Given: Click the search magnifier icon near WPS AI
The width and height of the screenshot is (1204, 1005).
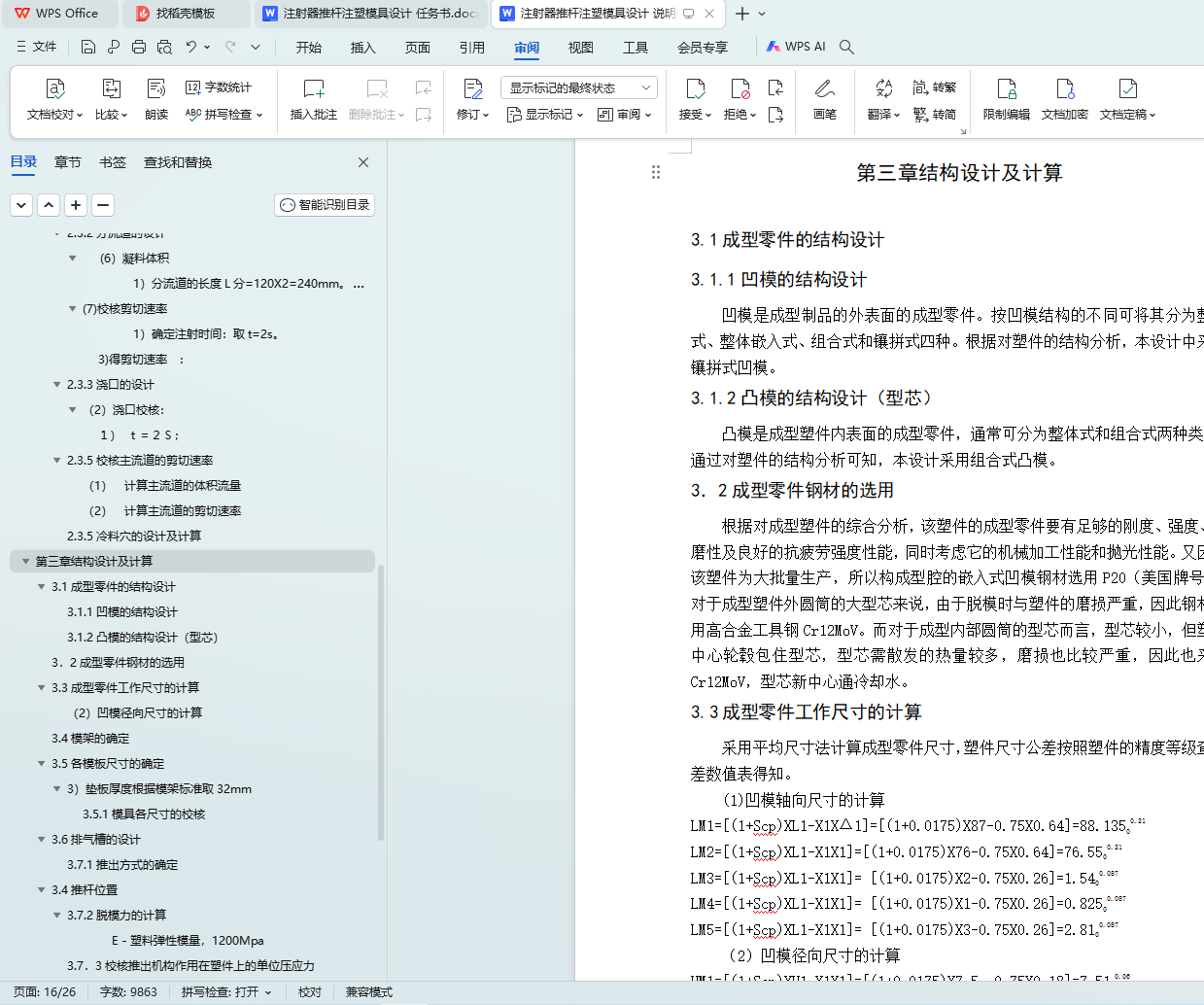Looking at the screenshot, I should 846,47.
